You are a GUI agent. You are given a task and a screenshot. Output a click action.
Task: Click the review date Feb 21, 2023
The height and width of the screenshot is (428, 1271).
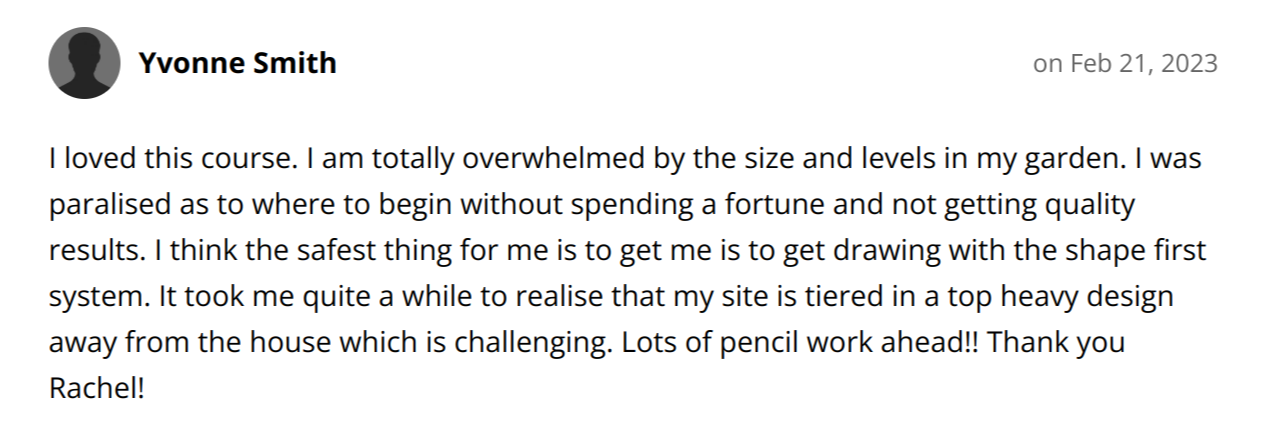(x=1125, y=64)
